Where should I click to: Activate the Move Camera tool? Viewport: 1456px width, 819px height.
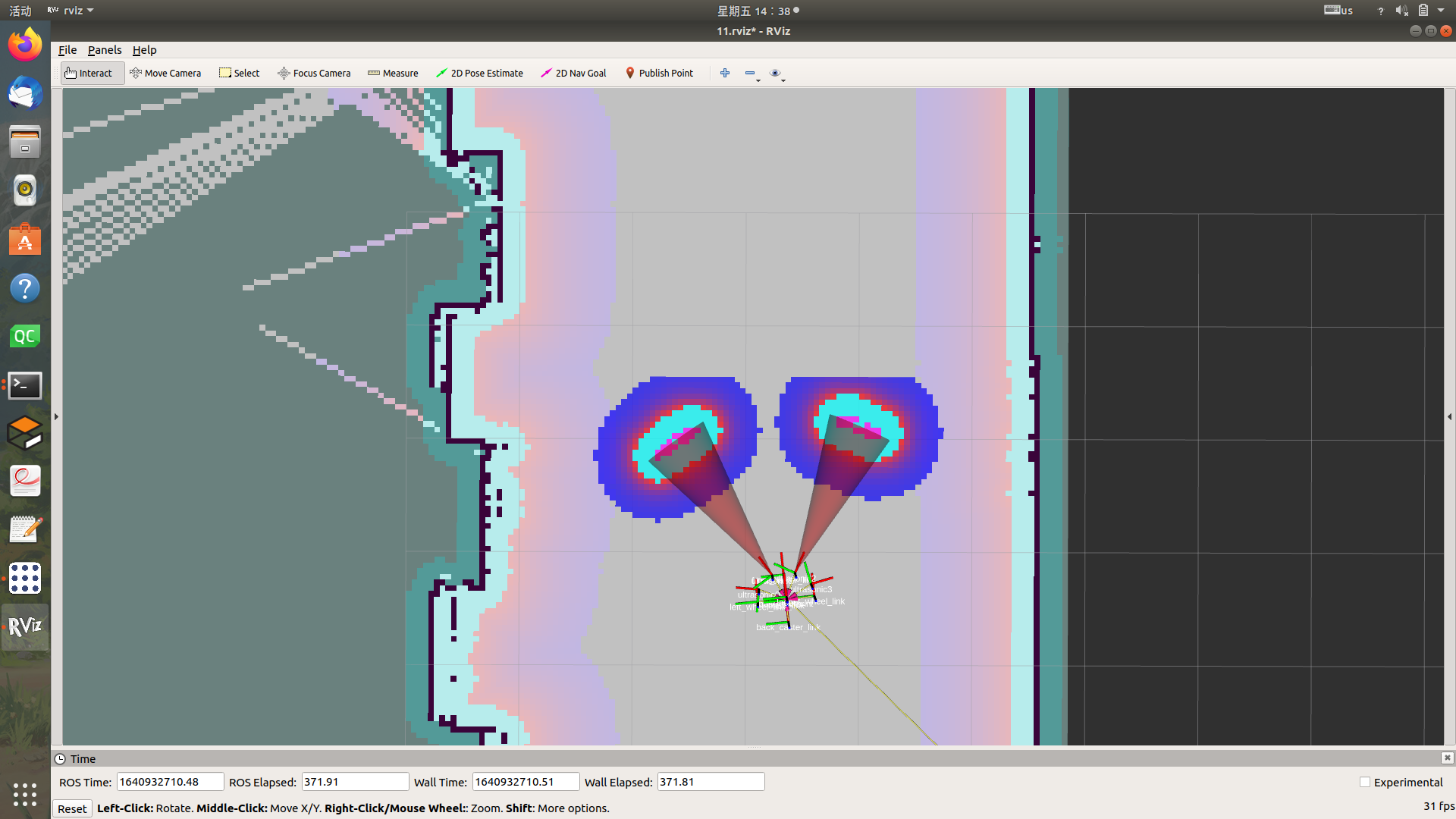coord(165,73)
